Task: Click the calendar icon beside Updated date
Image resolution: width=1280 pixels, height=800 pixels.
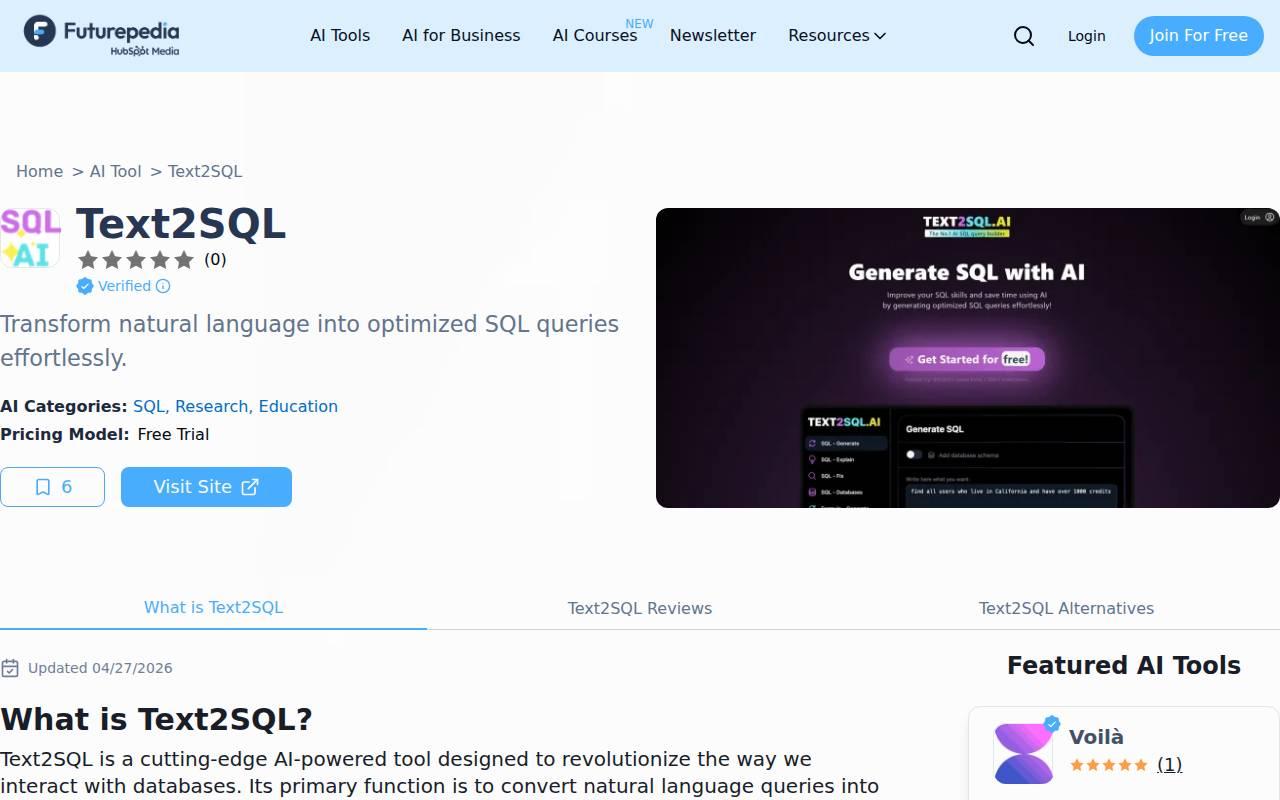Action: [10, 668]
